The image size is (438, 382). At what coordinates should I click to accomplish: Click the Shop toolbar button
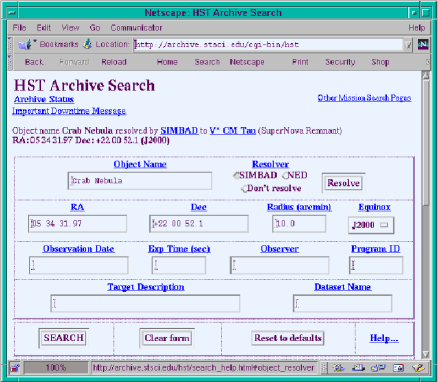[380, 62]
